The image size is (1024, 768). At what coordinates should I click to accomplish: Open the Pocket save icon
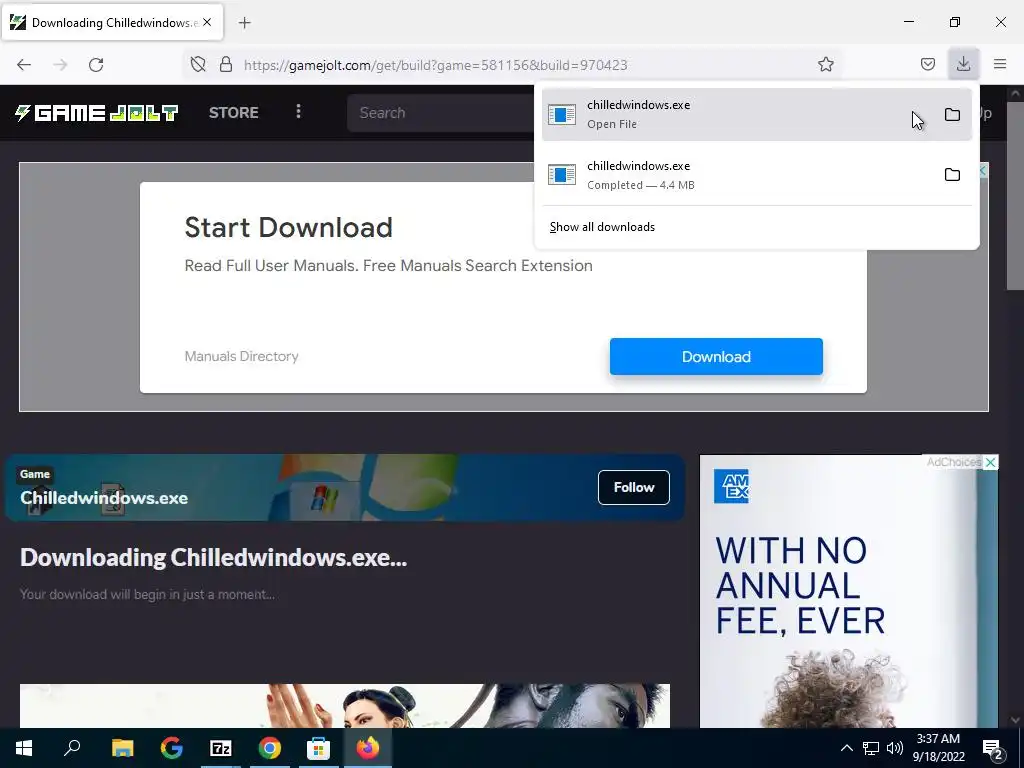927,64
